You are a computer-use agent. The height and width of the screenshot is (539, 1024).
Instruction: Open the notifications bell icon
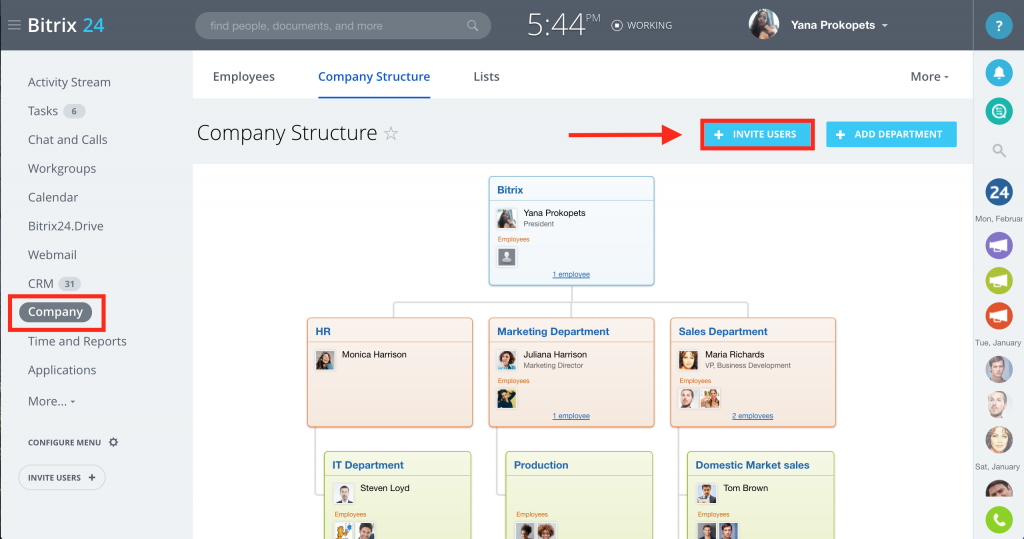[x=999, y=73]
